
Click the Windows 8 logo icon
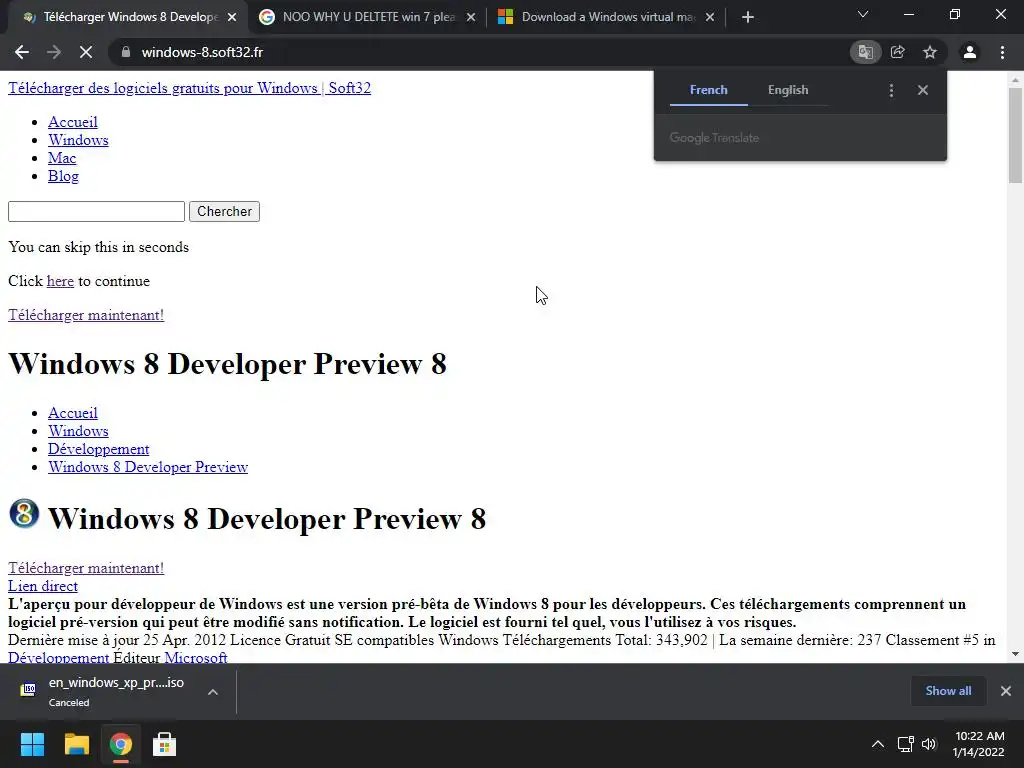point(24,514)
